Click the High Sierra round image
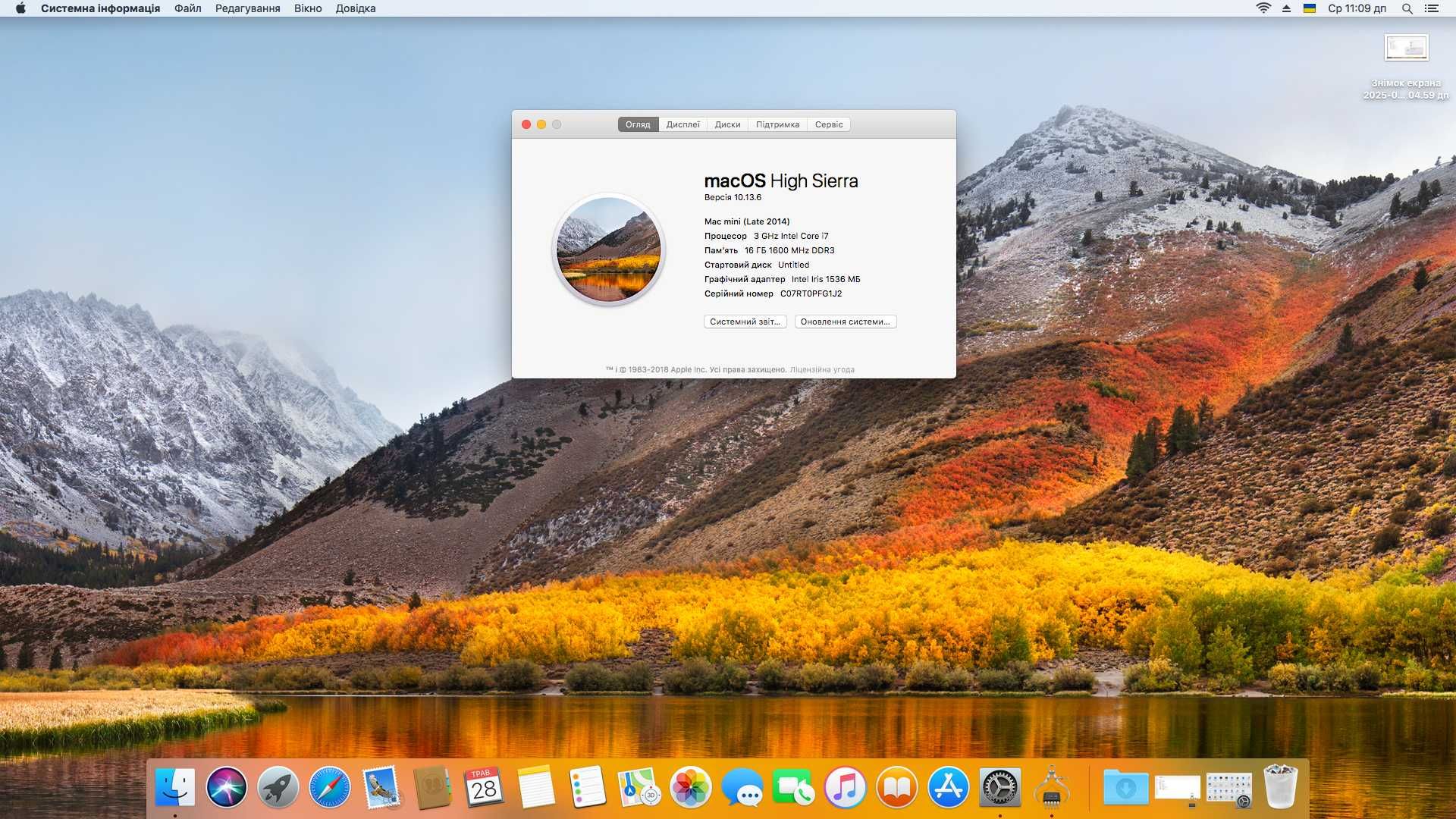 coord(608,249)
